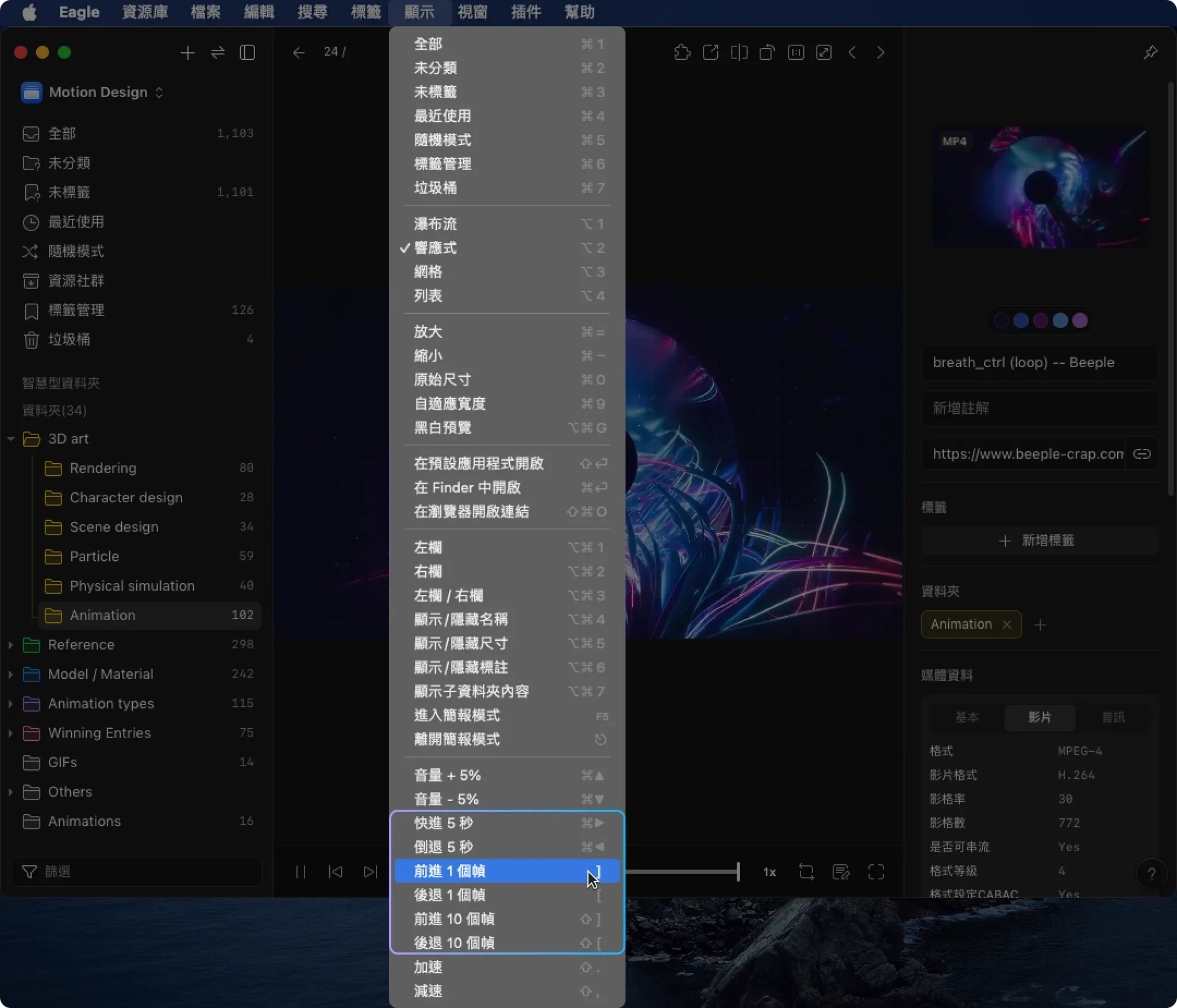Enter fullscreen video icon
Screen dimensions: 1177x1008
[876, 872]
